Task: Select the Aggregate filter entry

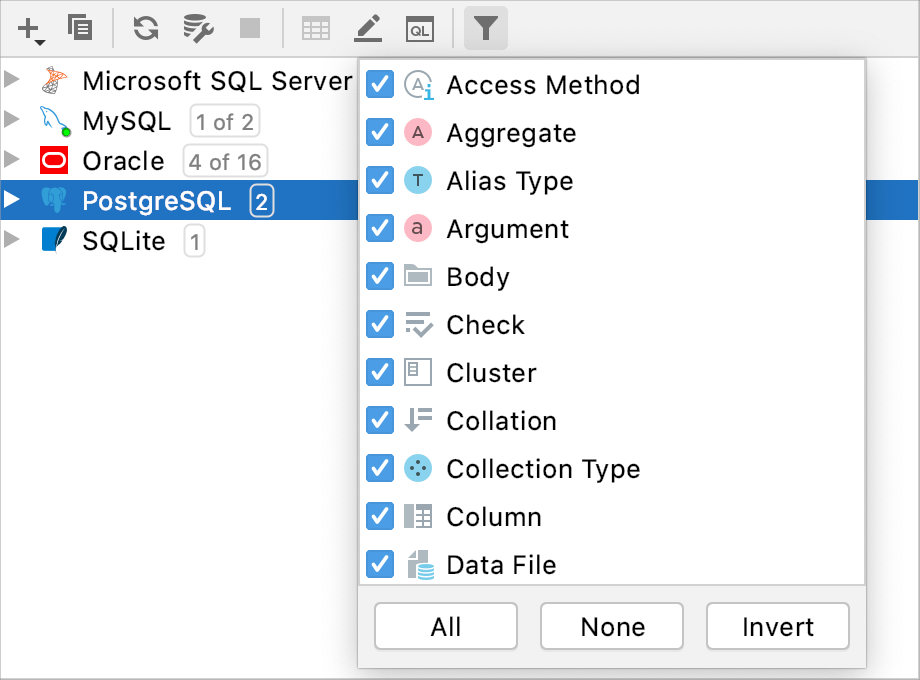Action: [511, 133]
